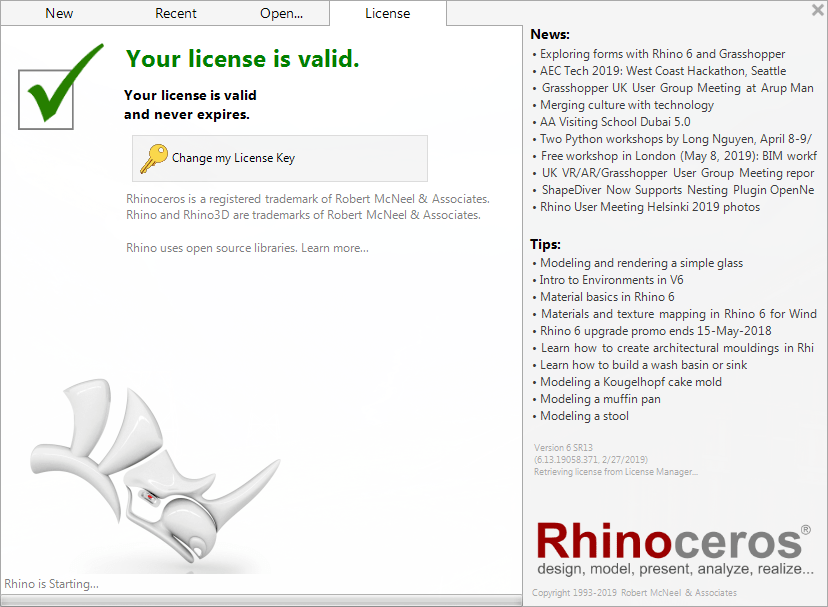
Task: Click the News: heading
Action: point(550,34)
